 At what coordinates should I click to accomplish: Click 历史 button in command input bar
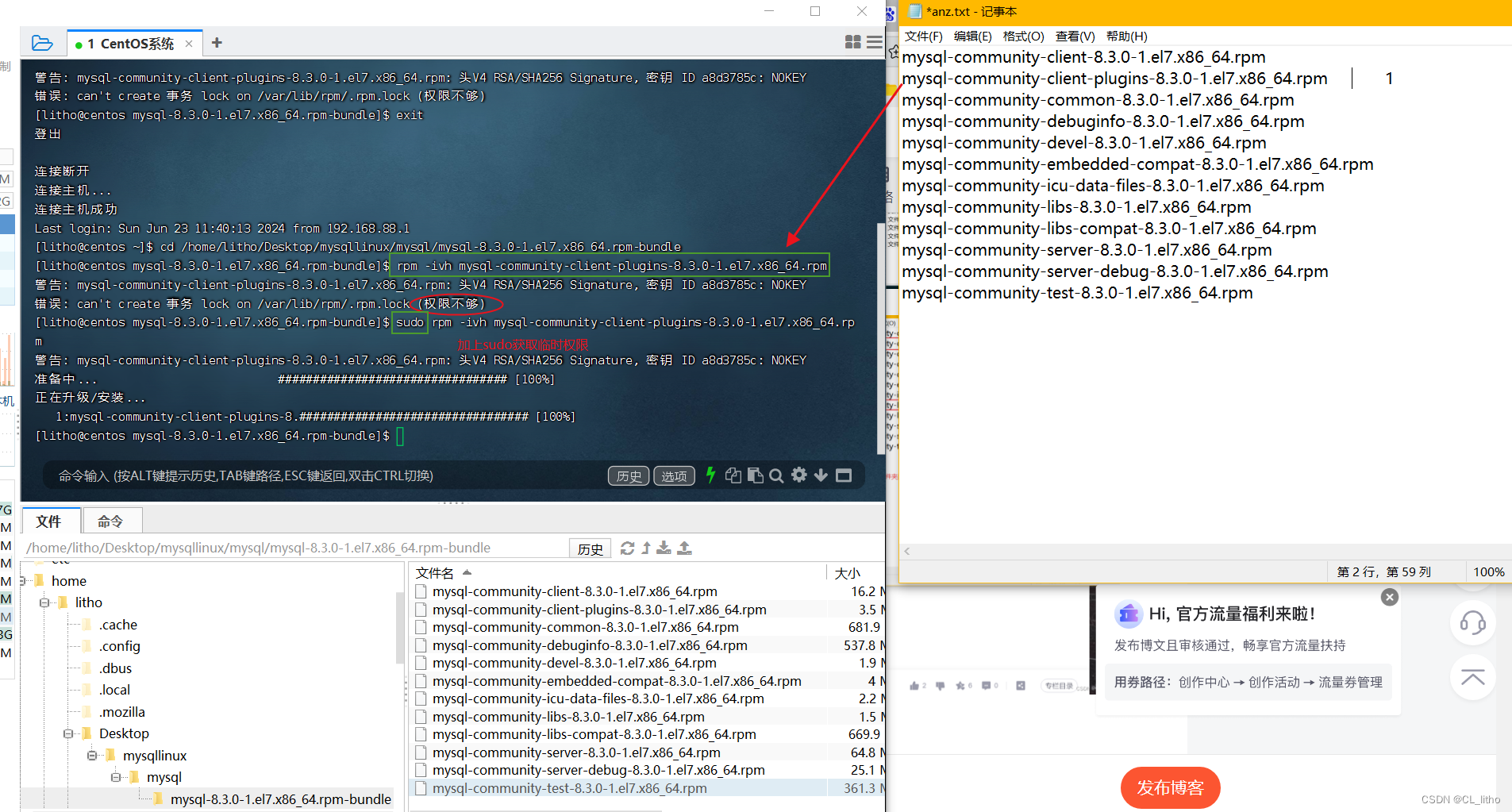pos(629,475)
